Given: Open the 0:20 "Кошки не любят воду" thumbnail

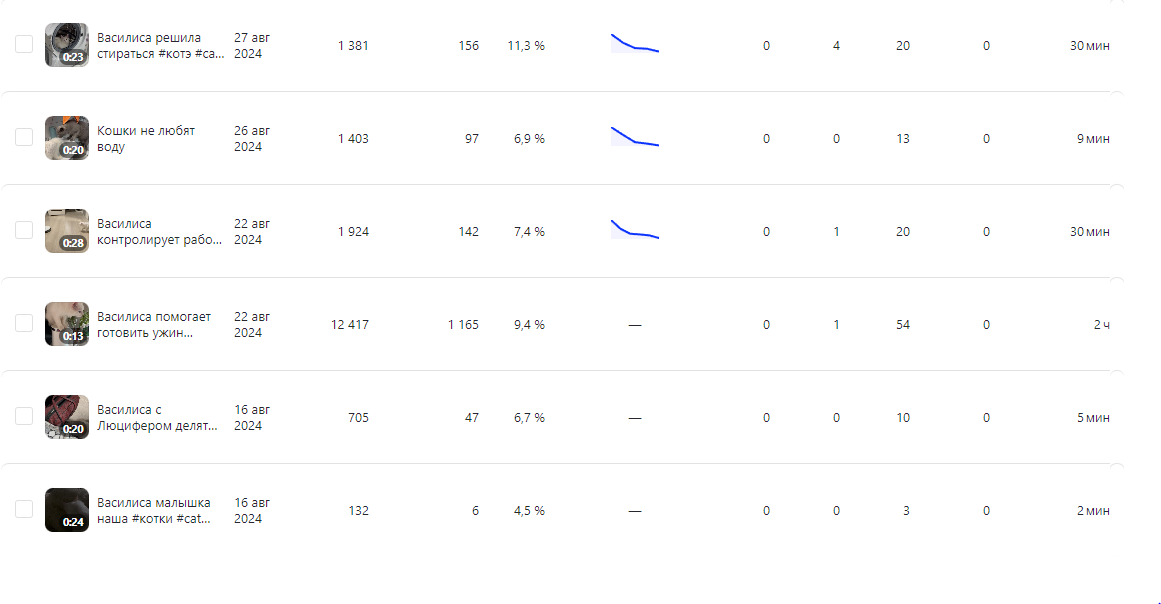Looking at the screenshot, I should click(67, 138).
